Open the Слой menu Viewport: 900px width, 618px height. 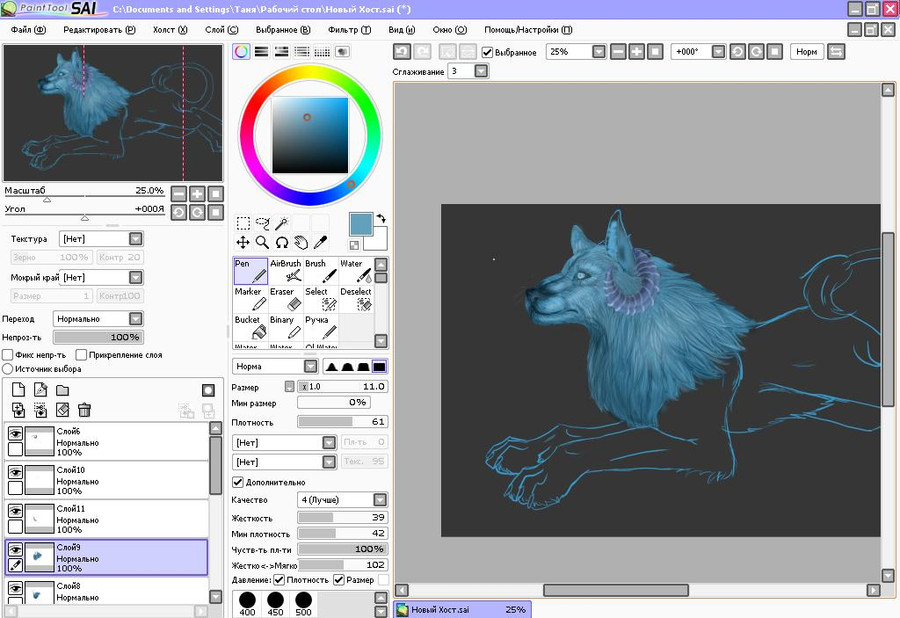coord(222,30)
